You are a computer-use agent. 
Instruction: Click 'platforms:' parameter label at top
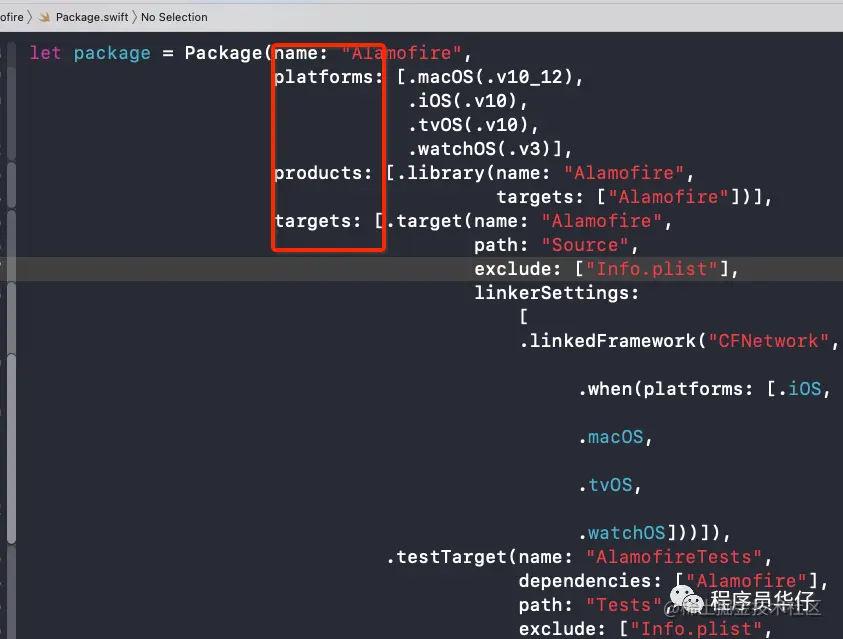point(328,77)
